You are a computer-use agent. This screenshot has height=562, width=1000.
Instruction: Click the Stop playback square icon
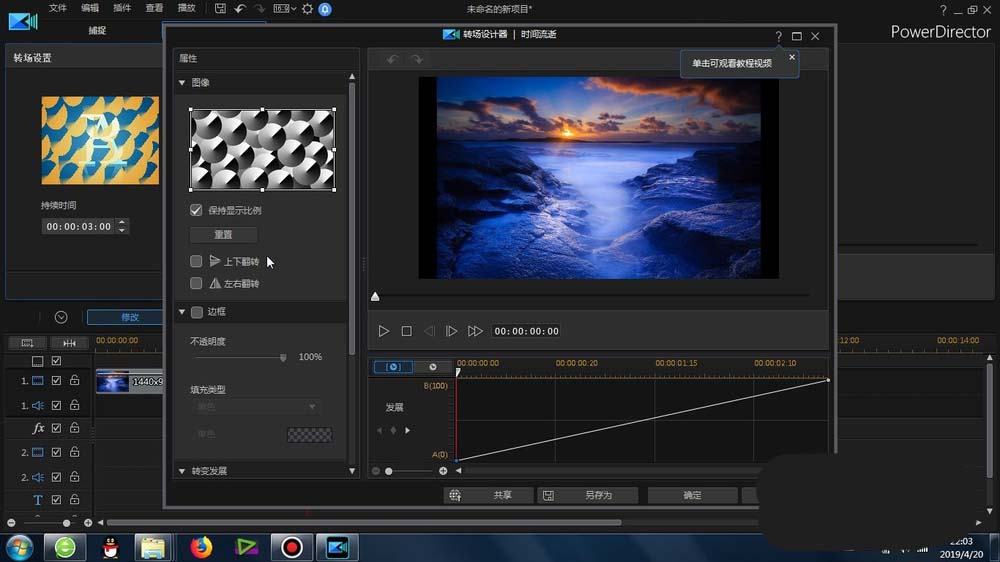coord(407,331)
